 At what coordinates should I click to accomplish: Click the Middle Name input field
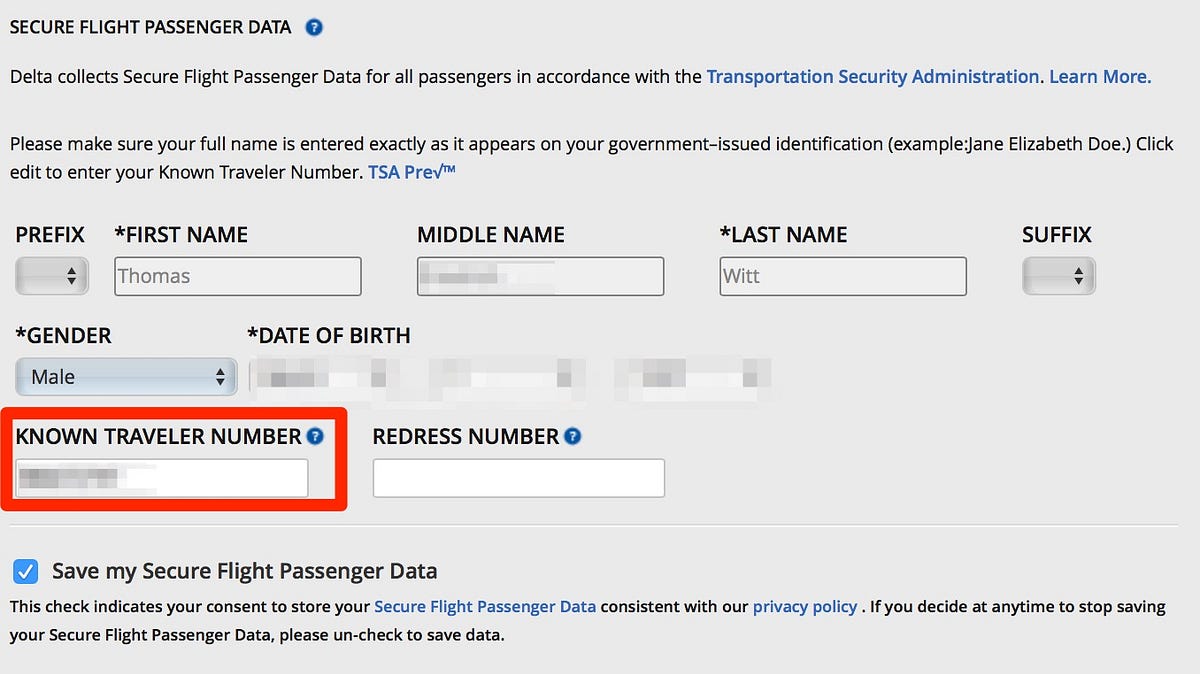pos(540,276)
